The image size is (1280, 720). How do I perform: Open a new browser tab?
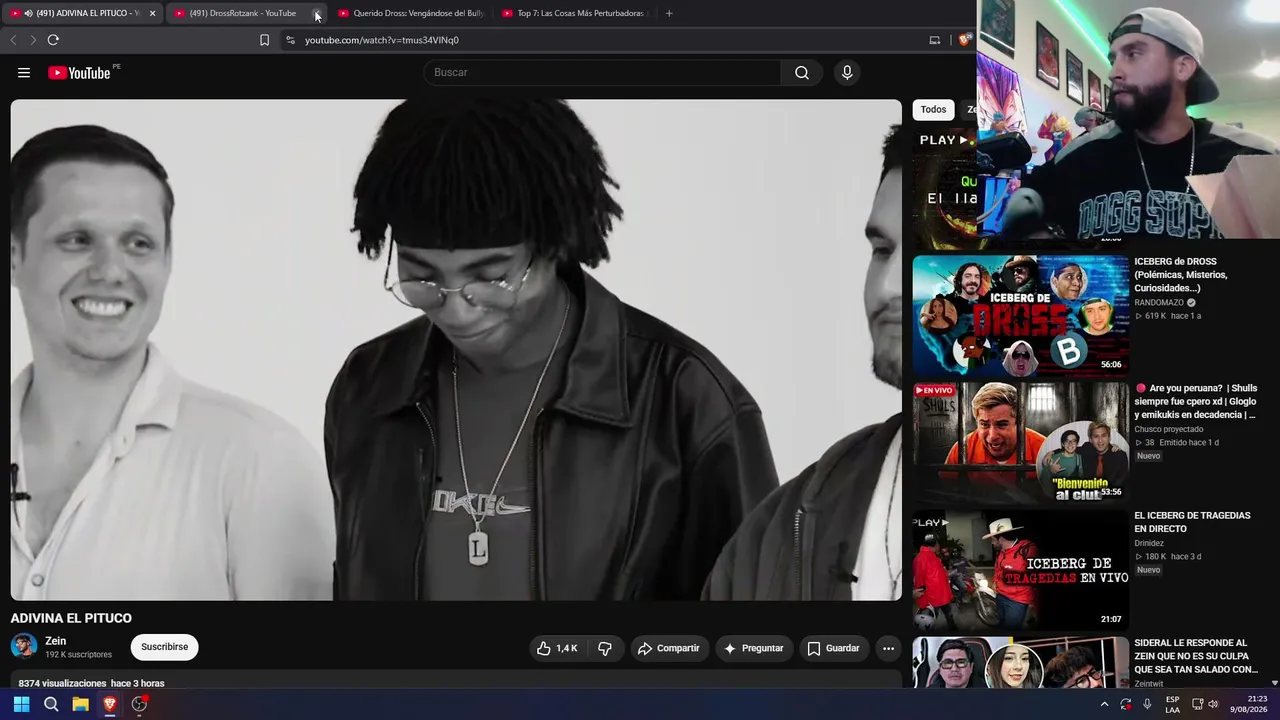(669, 13)
